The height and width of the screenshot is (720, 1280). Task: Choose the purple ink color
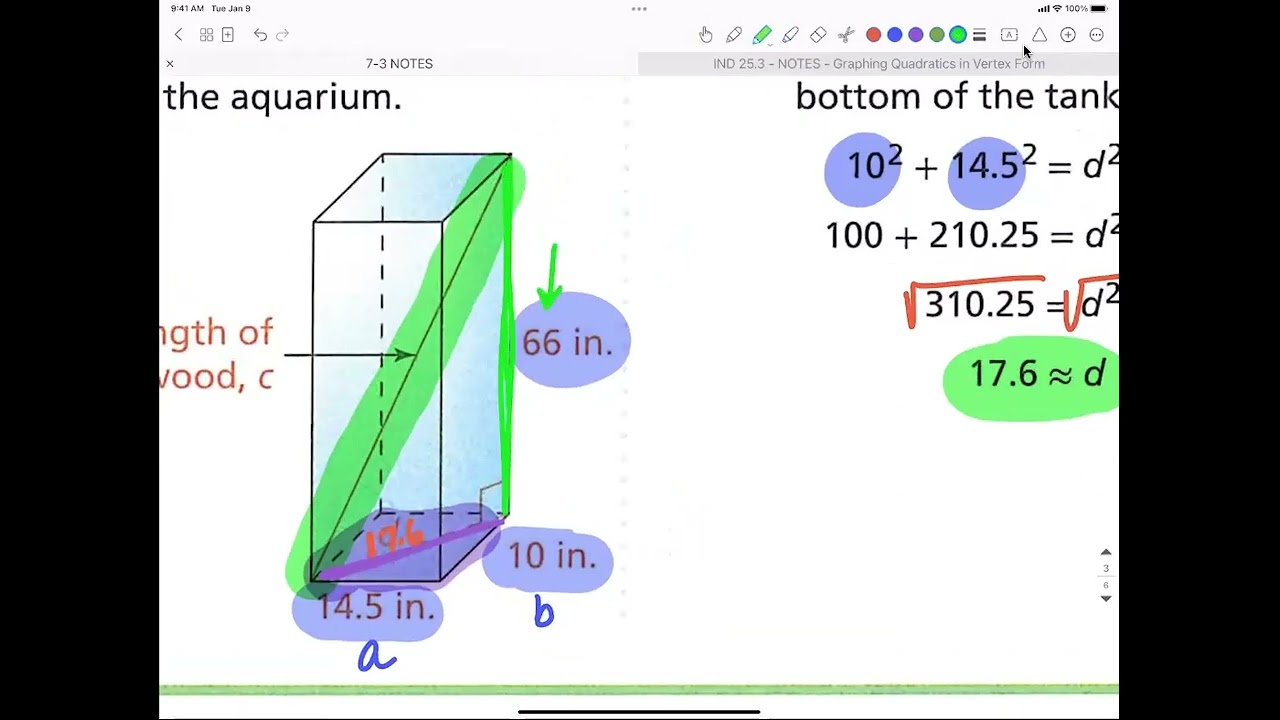pyautogui.click(x=915, y=35)
